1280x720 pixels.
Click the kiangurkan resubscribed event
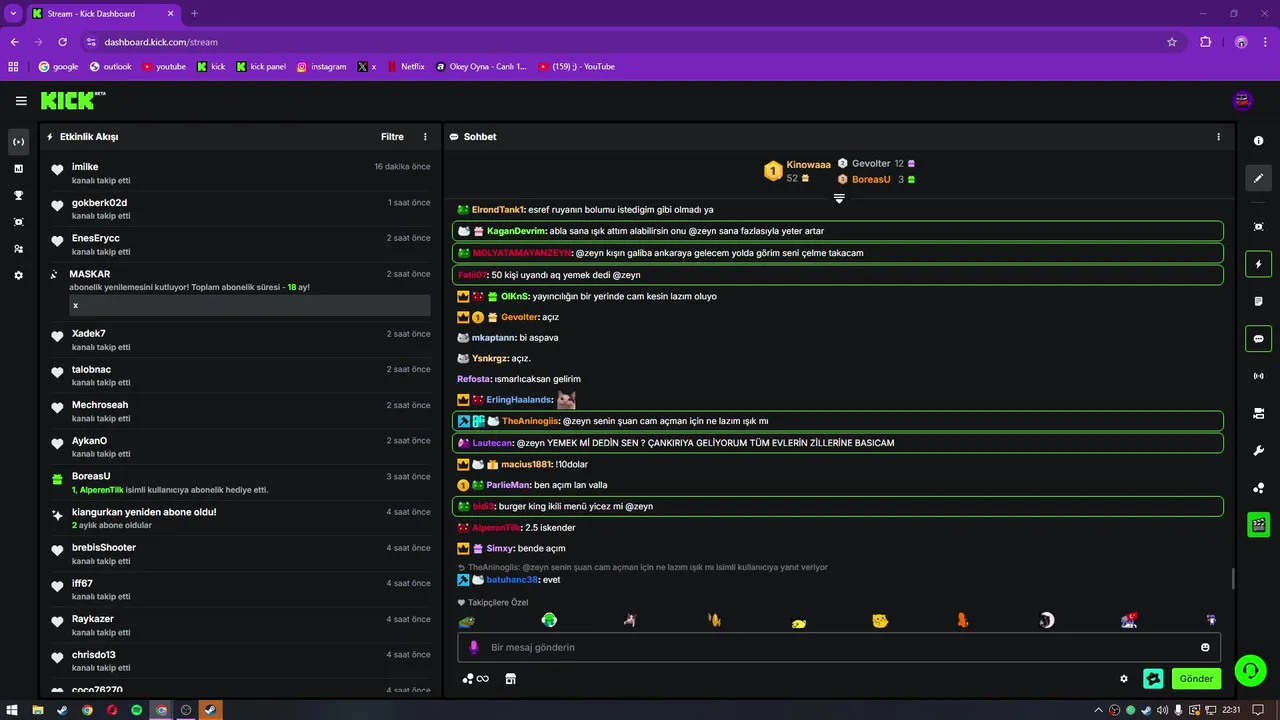(x=240, y=518)
